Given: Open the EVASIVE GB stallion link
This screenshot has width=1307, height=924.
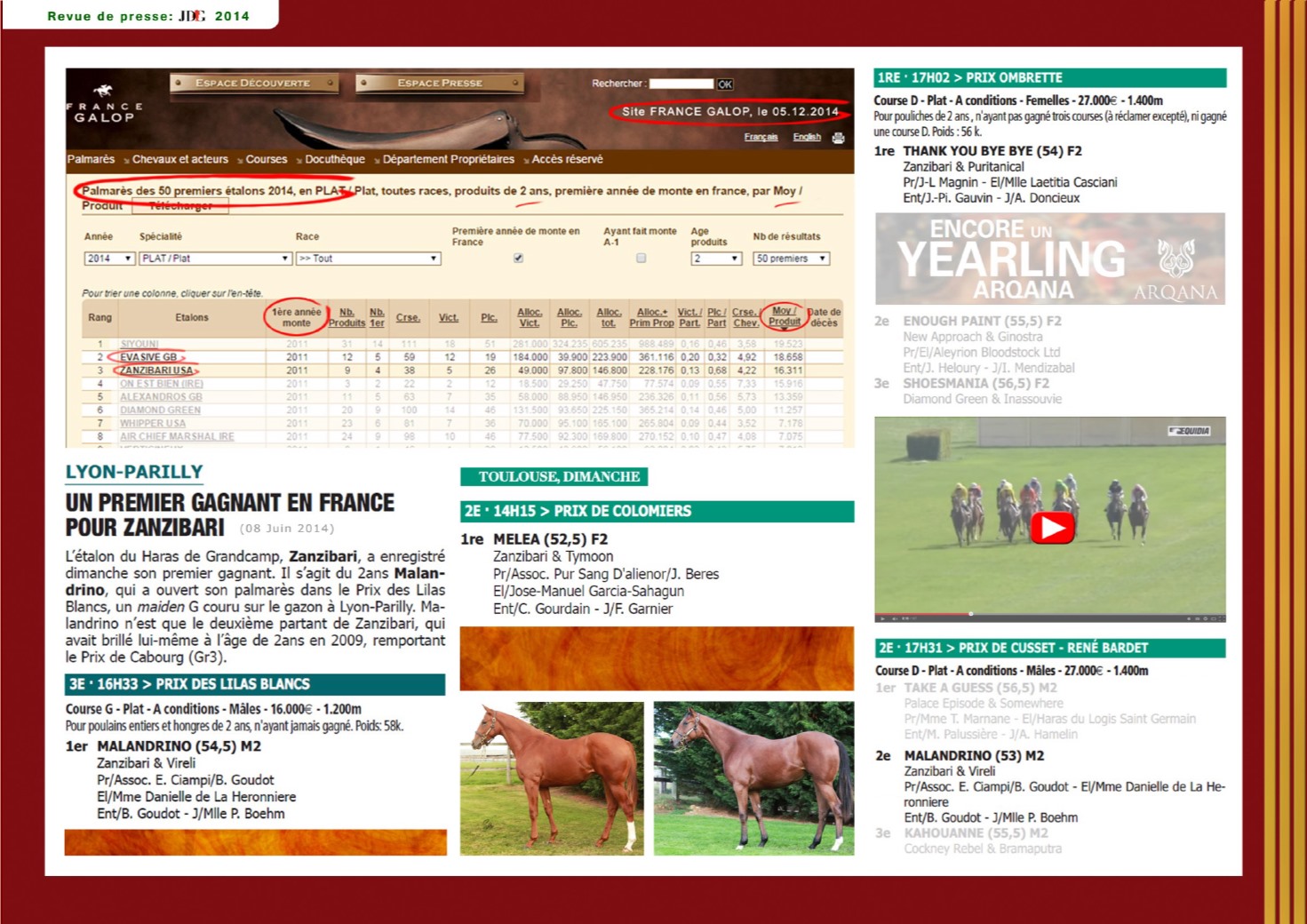Looking at the screenshot, I should (x=148, y=357).
